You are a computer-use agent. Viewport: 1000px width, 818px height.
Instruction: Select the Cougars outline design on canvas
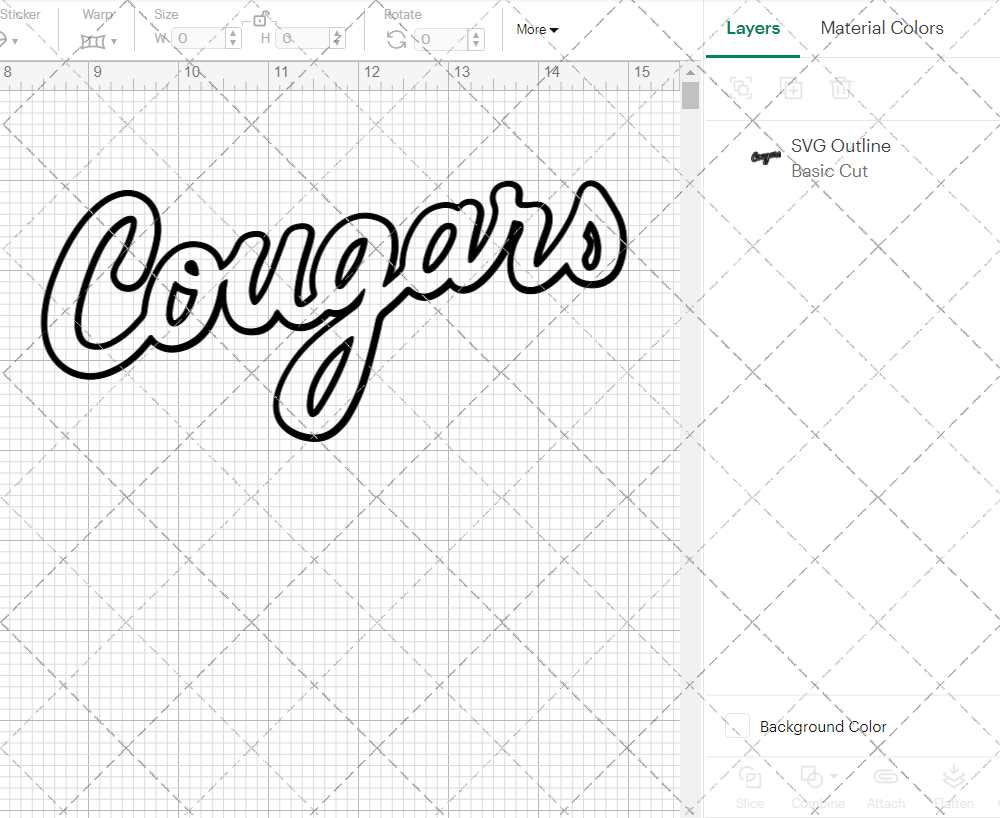point(335,310)
